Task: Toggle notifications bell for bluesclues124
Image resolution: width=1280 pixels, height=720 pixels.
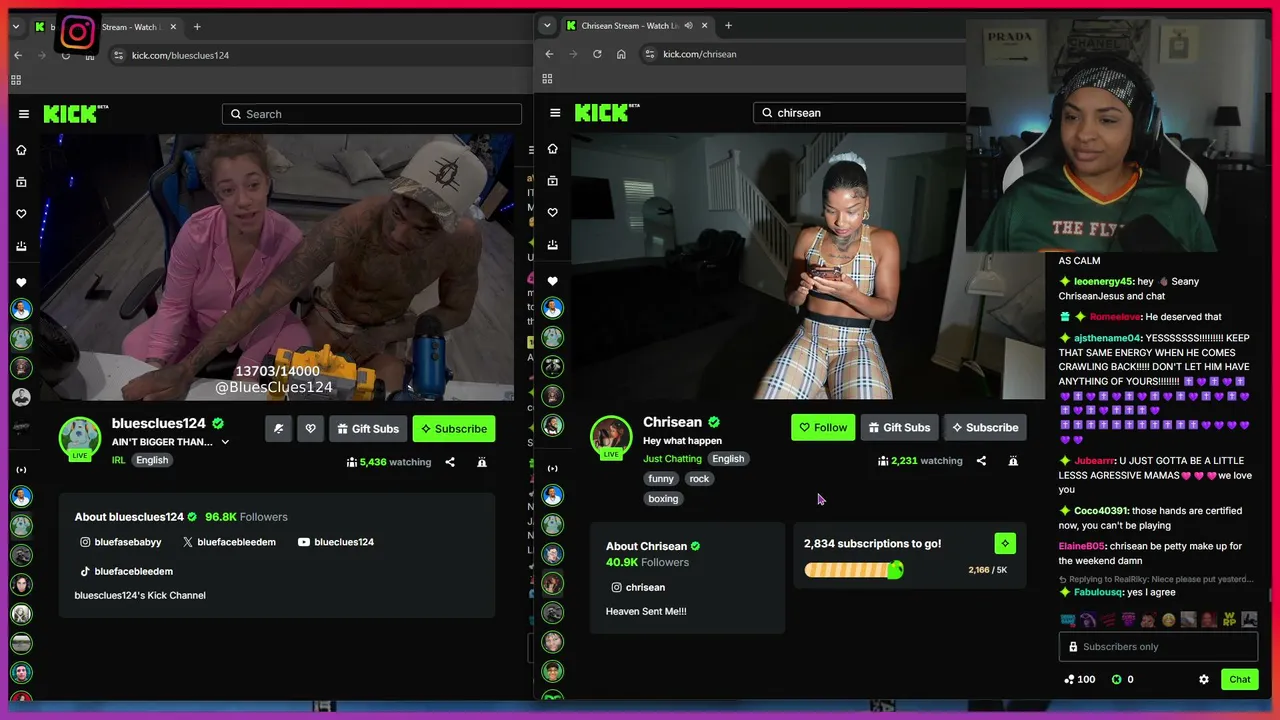Action: coord(278,429)
